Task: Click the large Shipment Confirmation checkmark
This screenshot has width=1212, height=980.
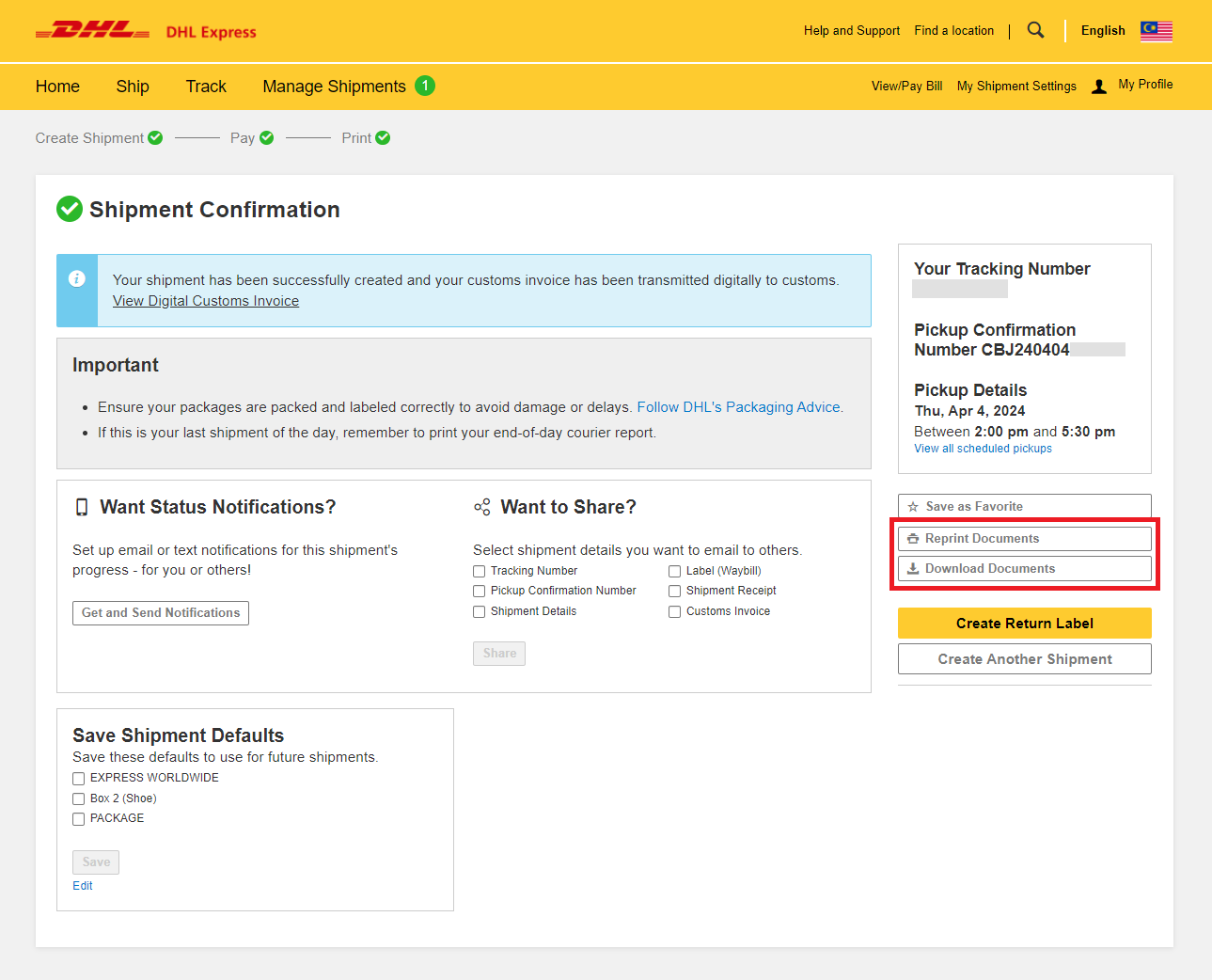Action: pyautogui.click(x=70, y=209)
